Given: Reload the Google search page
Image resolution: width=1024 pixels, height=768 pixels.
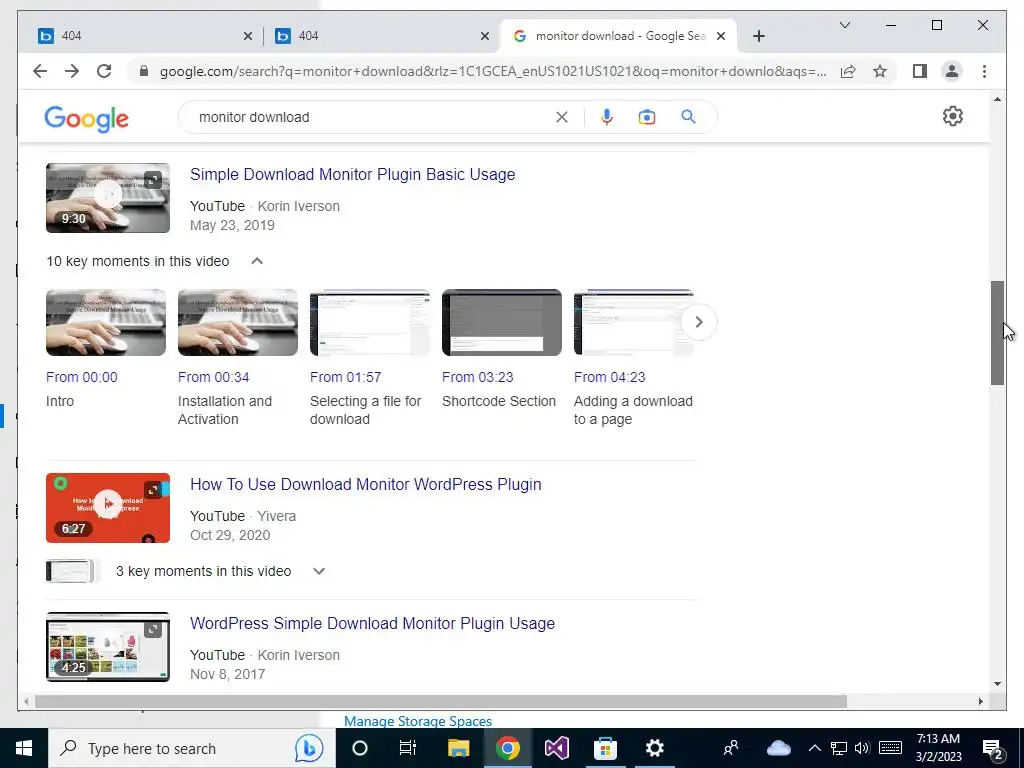Looking at the screenshot, I should (104, 71).
